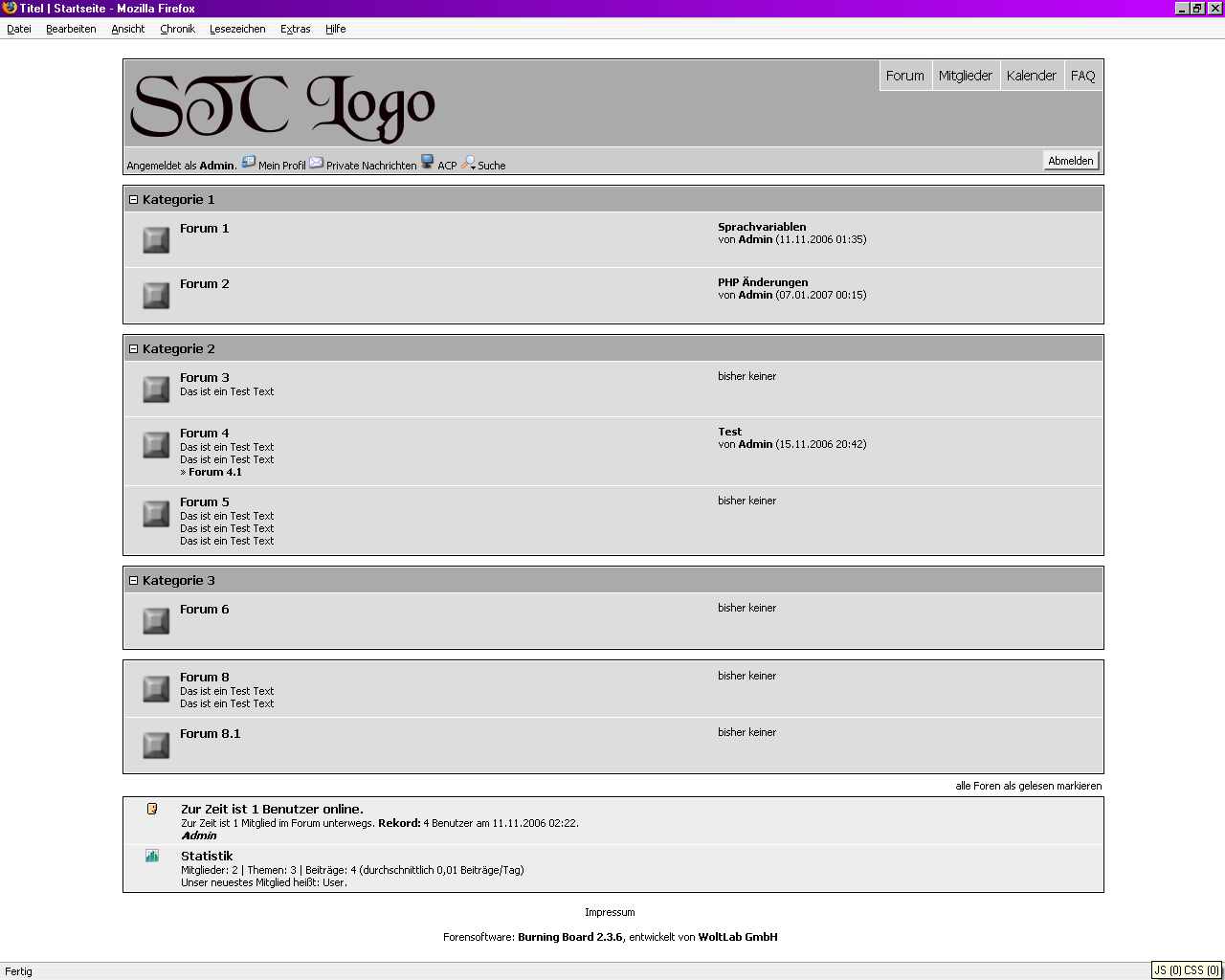The image size is (1225, 980).
Task: Open the Sprachvariablen last post link
Action: [x=762, y=227]
